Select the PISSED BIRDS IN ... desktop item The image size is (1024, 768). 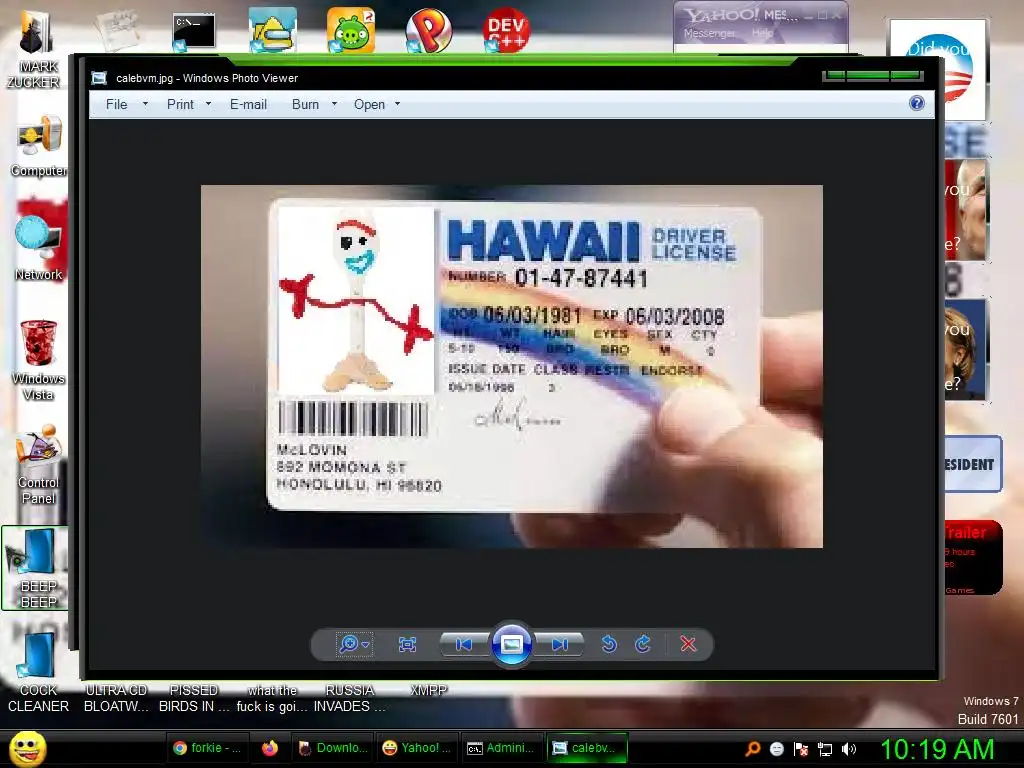click(194, 698)
